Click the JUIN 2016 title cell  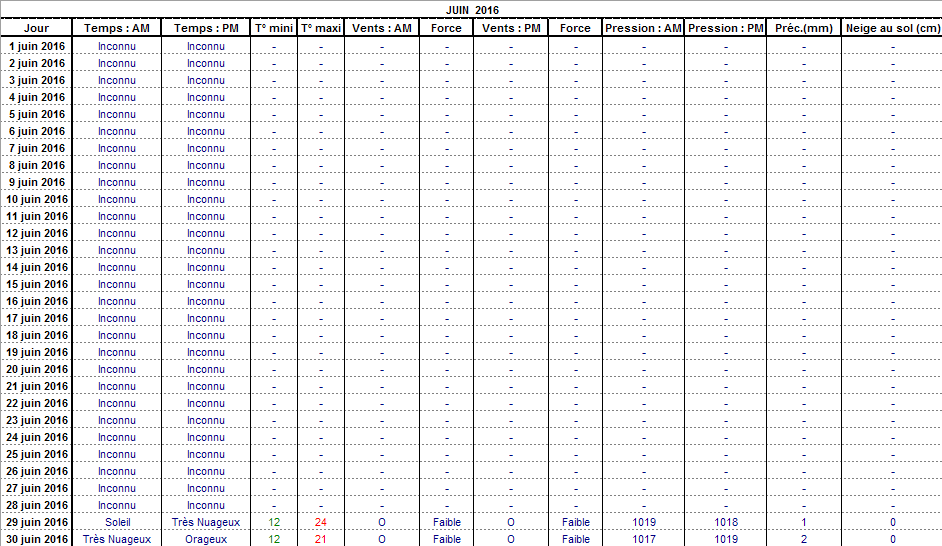point(472,9)
